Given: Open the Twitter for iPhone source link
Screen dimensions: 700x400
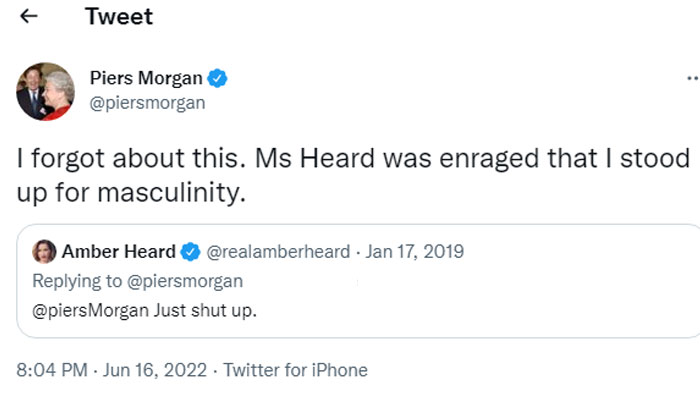Looking at the screenshot, I should tap(295, 370).
